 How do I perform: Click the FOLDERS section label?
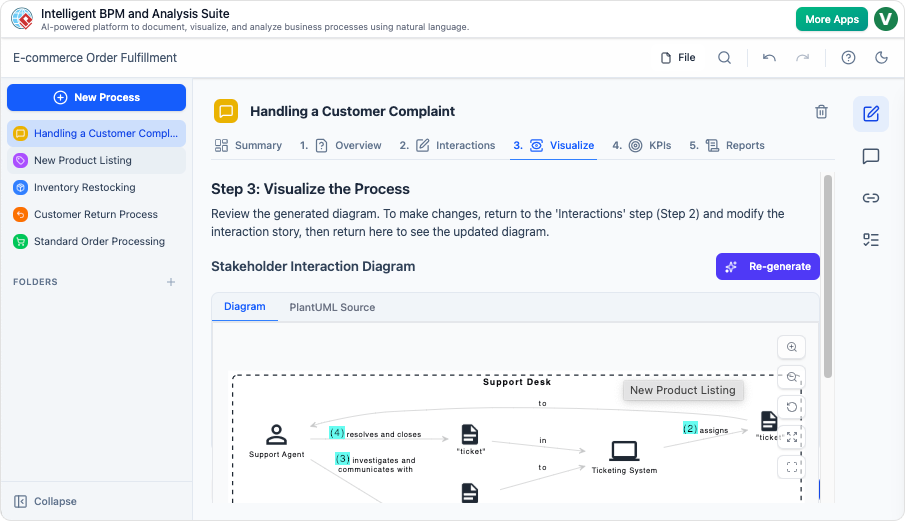35,282
